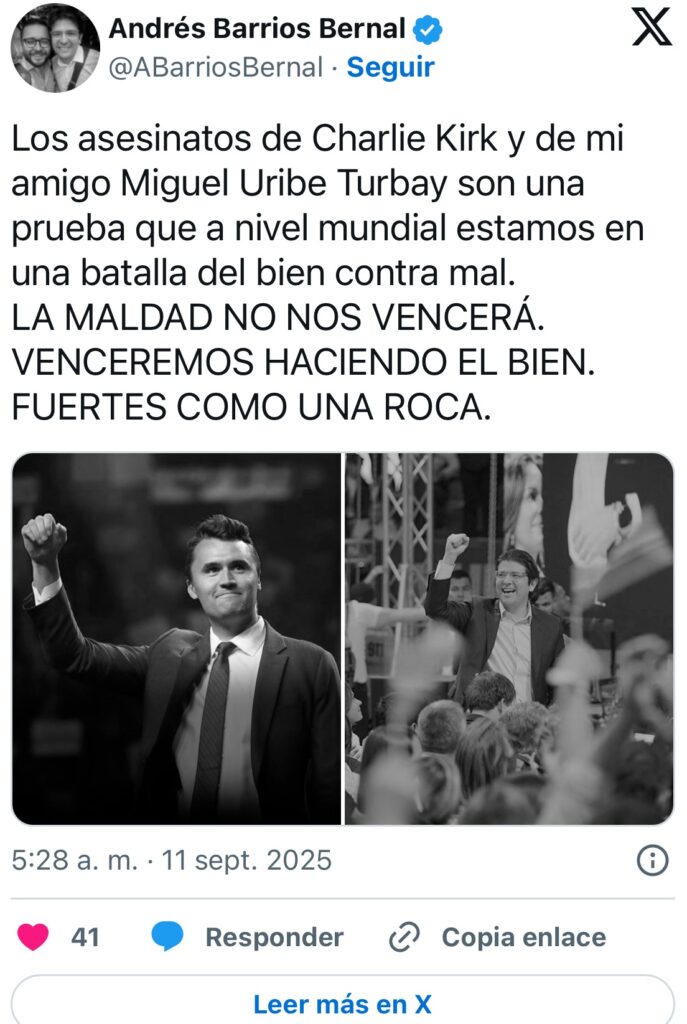687x1024 pixels.
Task: Click the @ABarriosBernal handle
Action: (216, 67)
